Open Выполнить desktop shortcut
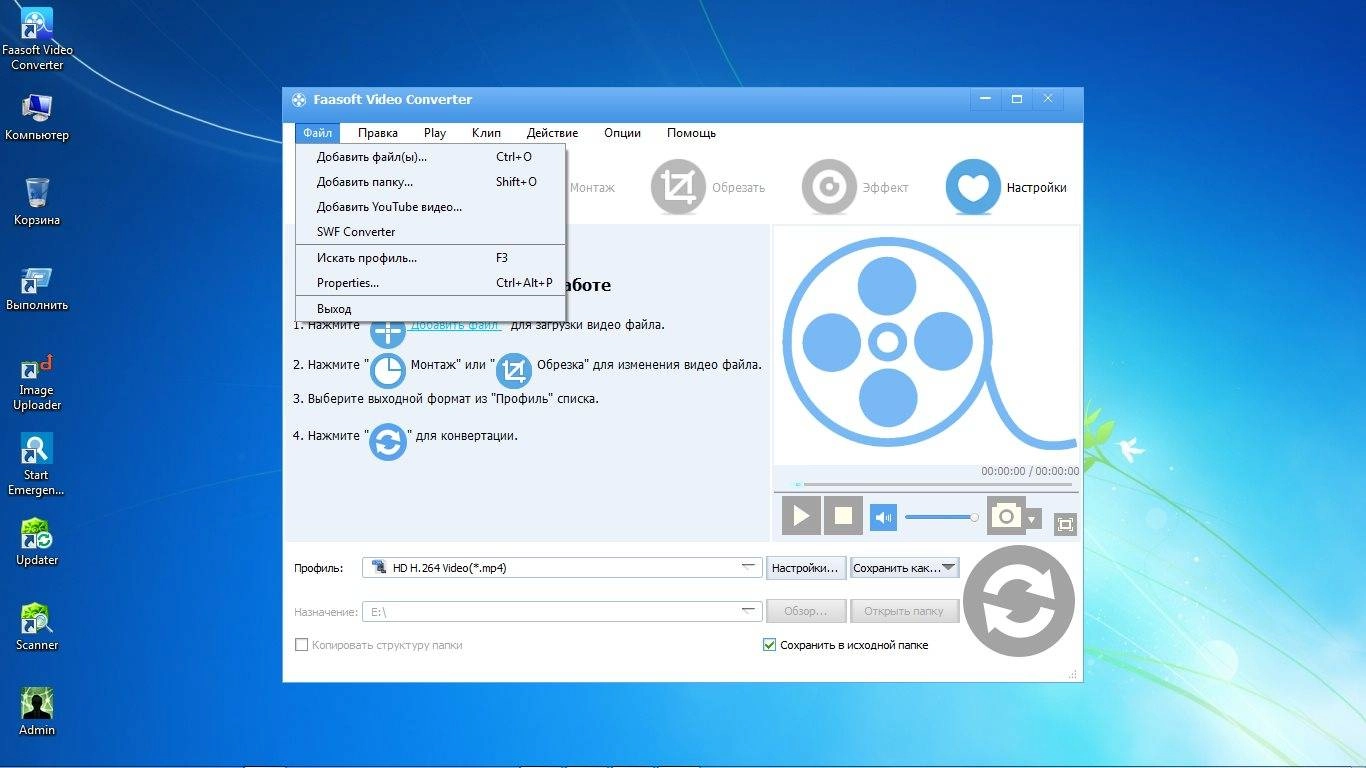Viewport: 1366px width, 768px height. (x=37, y=288)
